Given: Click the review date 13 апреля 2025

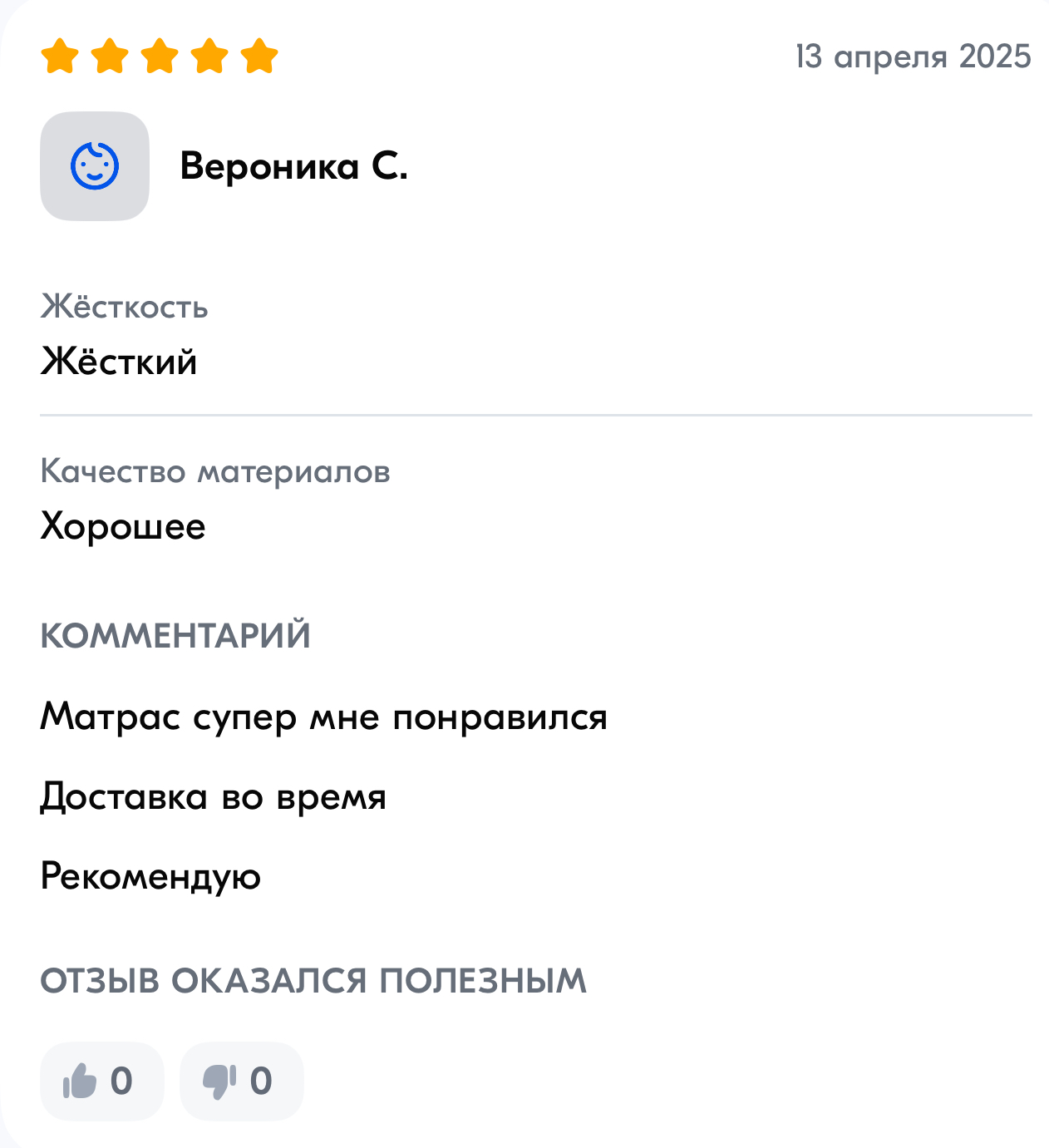Looking at the screenshot, I should (x=913, y=57).
